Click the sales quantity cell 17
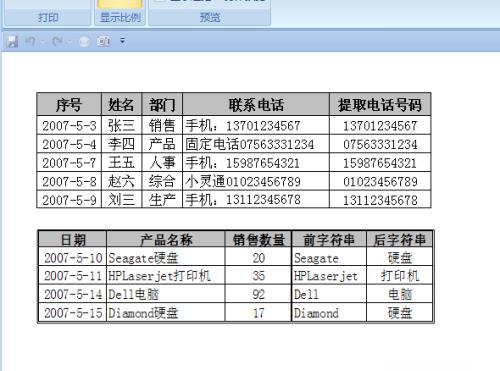This screenshot has width=500, height=371. 258,313
